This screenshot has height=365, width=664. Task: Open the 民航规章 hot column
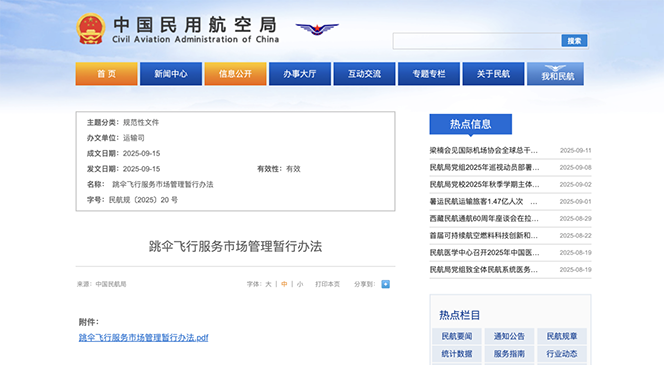click(x=562, y=336)
